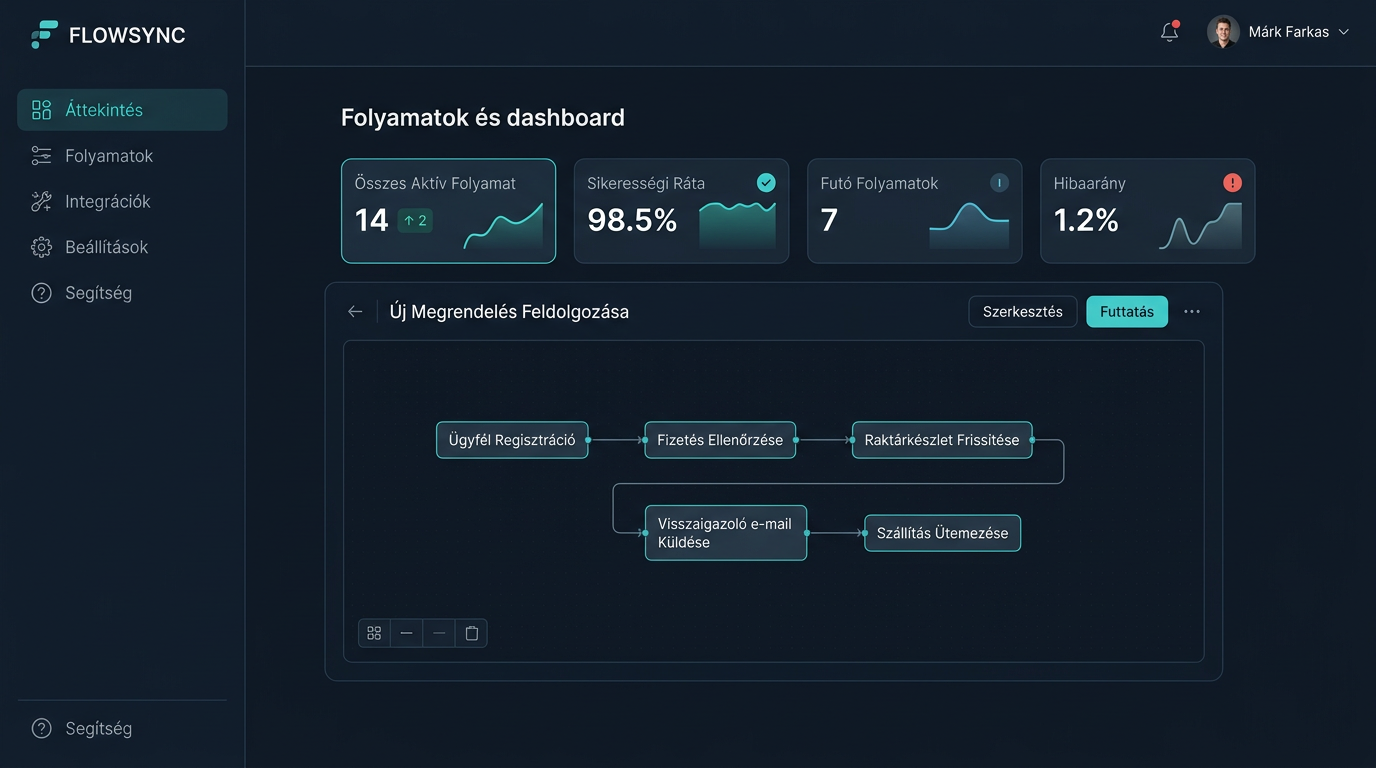Click the Sikerességi Ráta checkmark icon
This screenshot has width=1376, height=768.
pos(766,182)
